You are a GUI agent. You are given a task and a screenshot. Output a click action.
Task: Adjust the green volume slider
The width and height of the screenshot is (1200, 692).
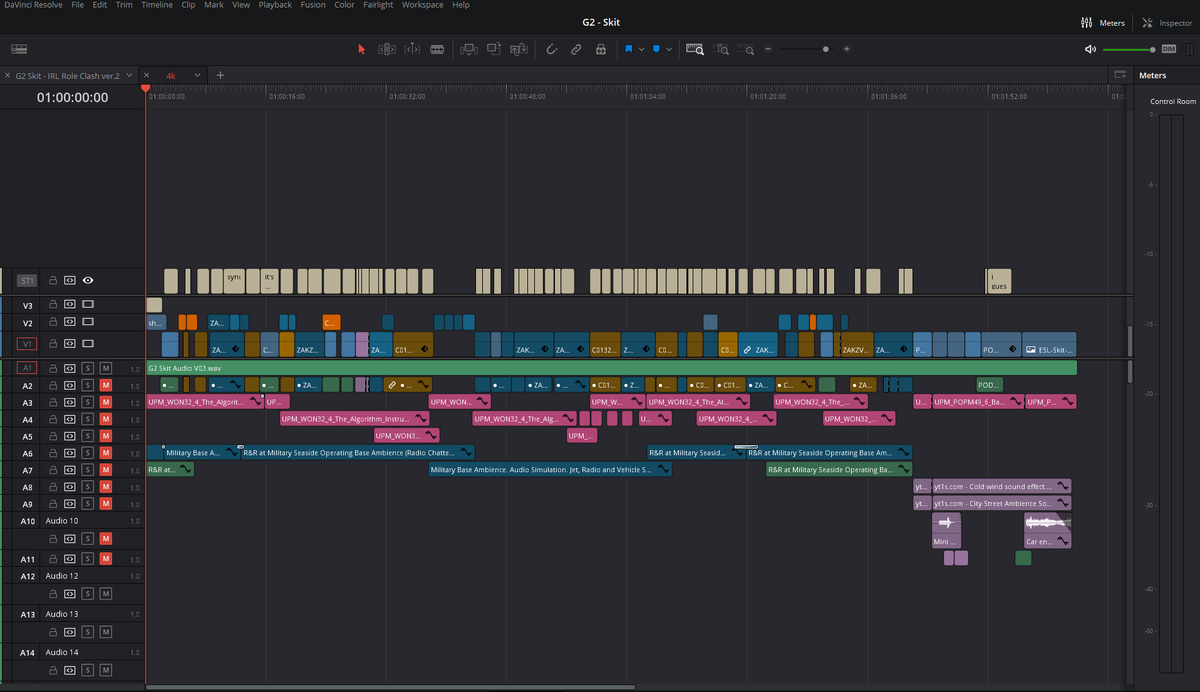(1129, 49)
